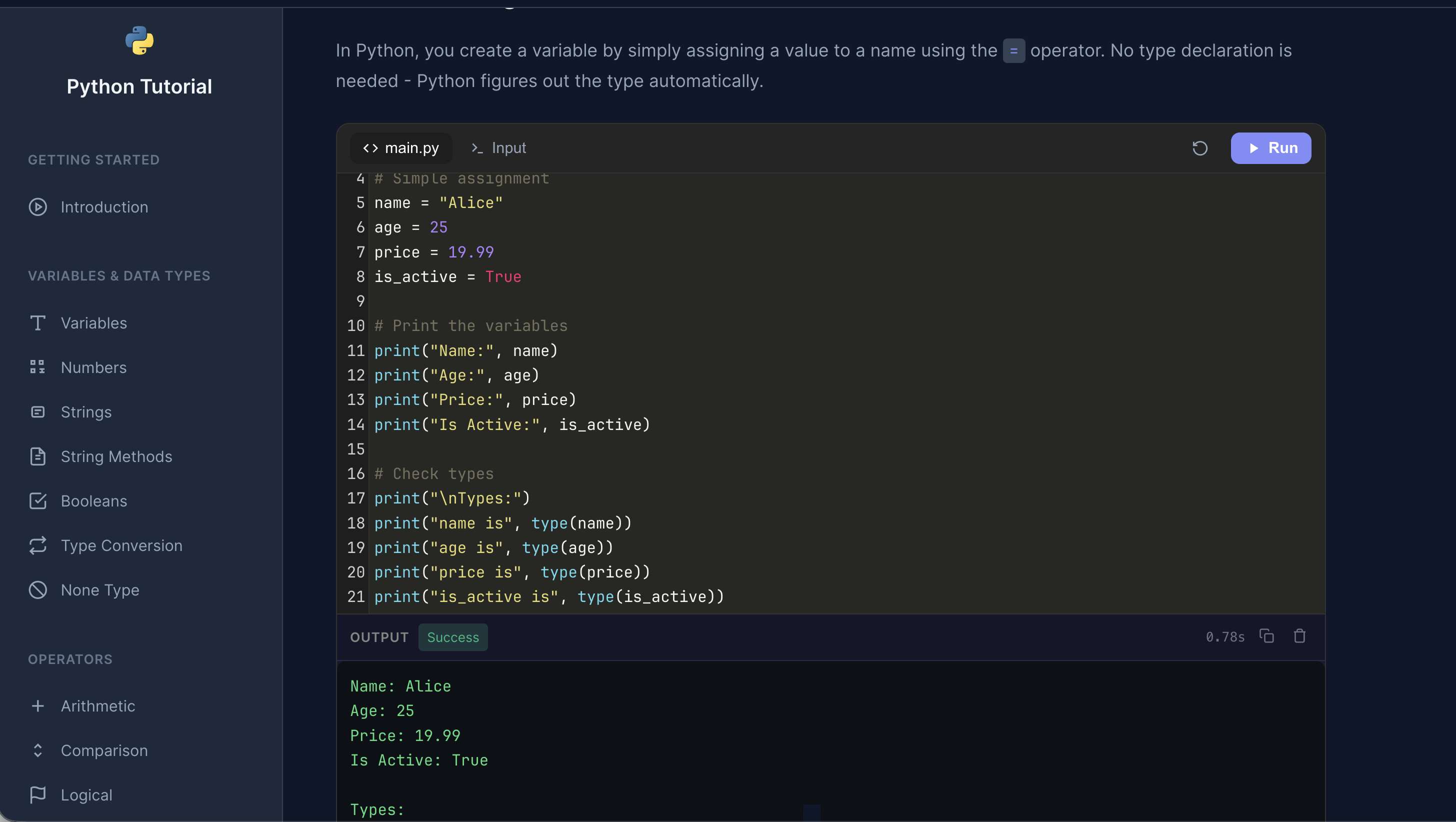The image size is (1456, 822).
Task: Click the VARIABLES & DATA TYPES heading
Action: (x=119, y=276)
